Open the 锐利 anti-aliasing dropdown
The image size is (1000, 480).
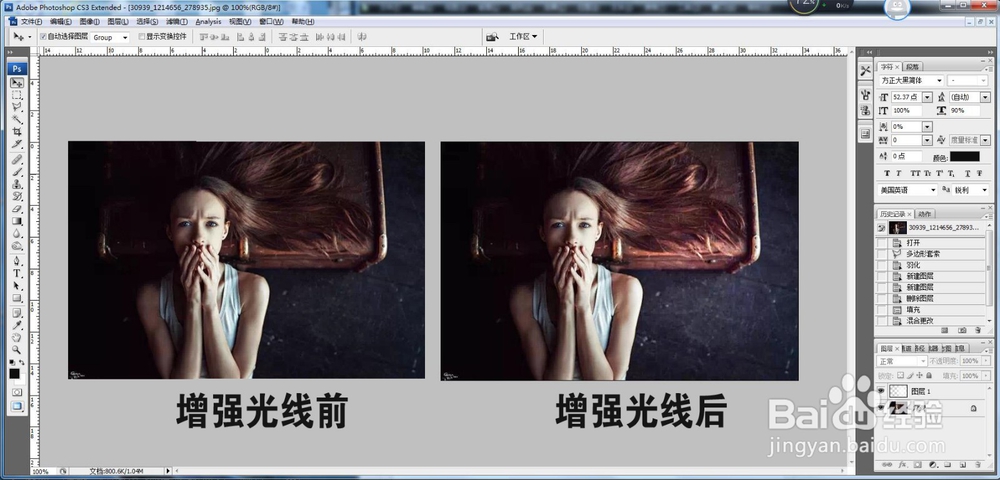coord(970,190)
